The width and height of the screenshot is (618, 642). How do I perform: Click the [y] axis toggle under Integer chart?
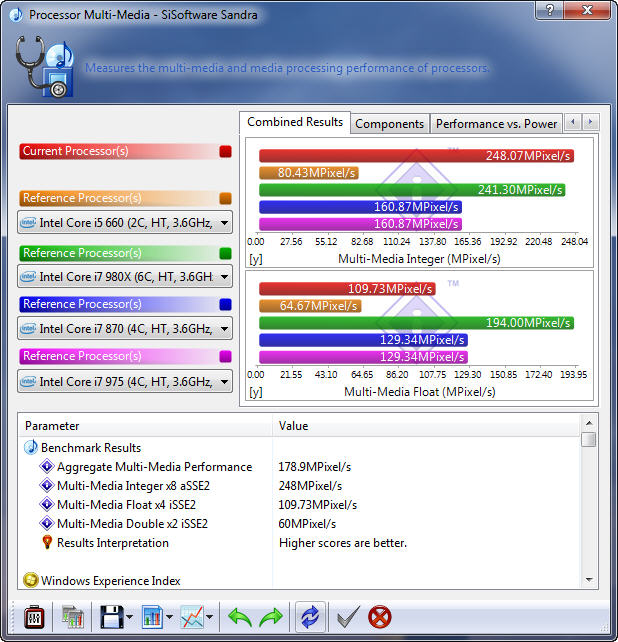tap(256, 259)
